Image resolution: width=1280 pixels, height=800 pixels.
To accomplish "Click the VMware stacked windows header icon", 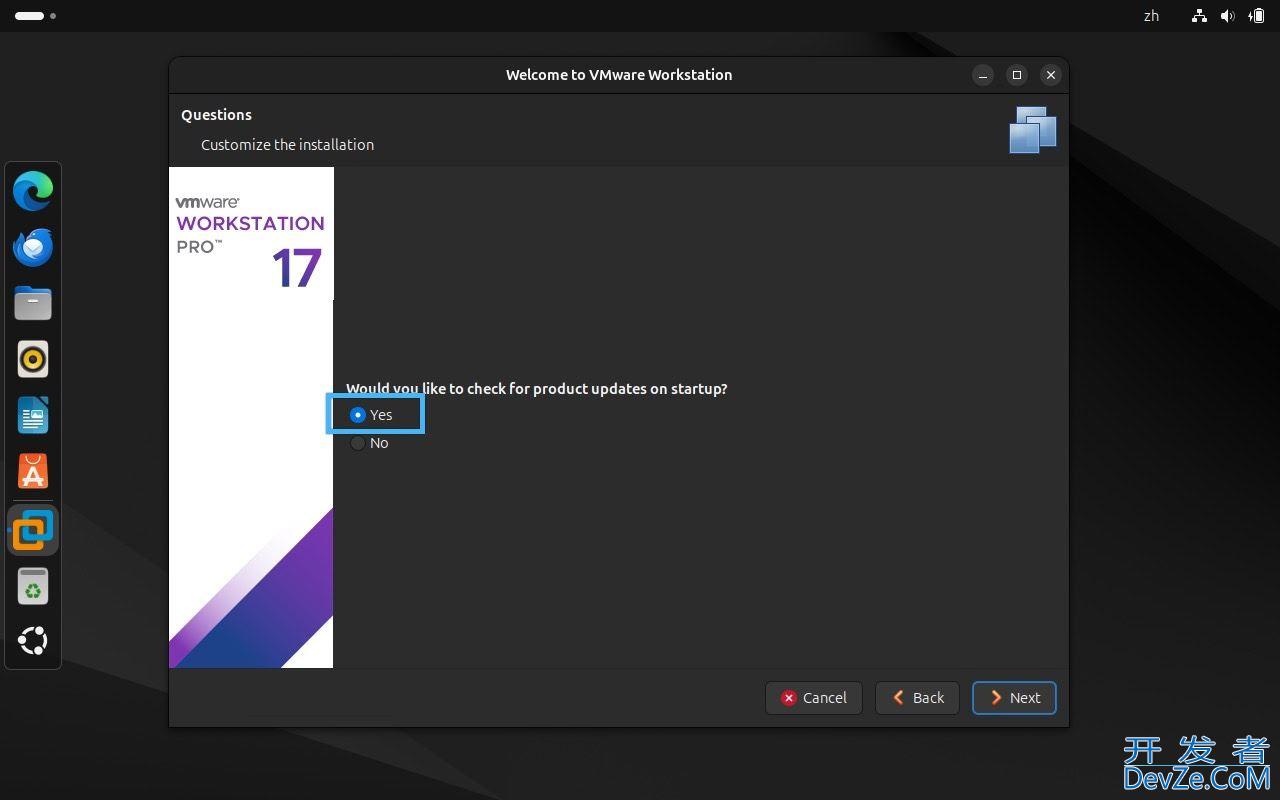I will pos(1033,130).
